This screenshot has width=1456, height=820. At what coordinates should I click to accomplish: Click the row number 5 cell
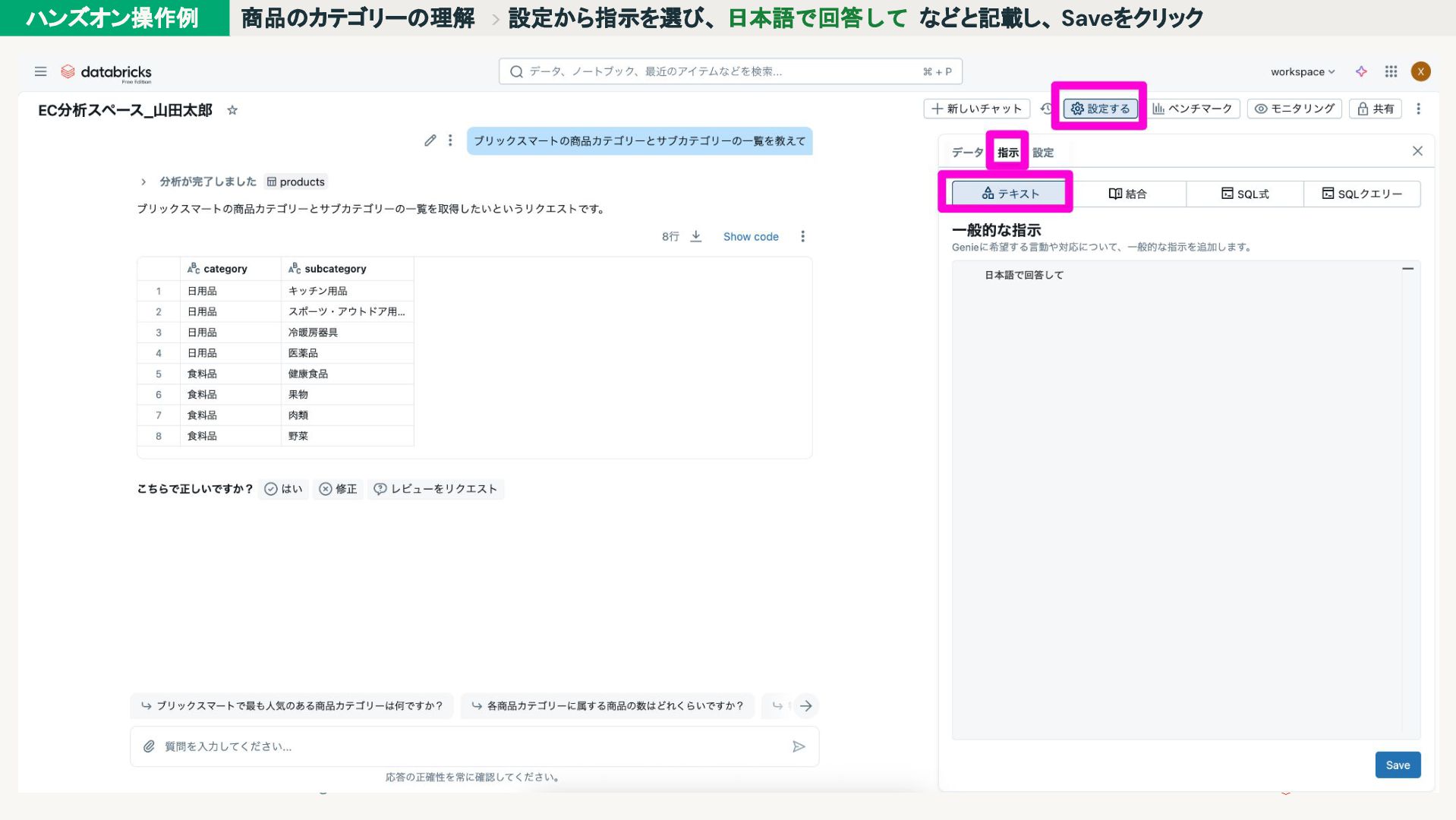click(x=159, y=374)
